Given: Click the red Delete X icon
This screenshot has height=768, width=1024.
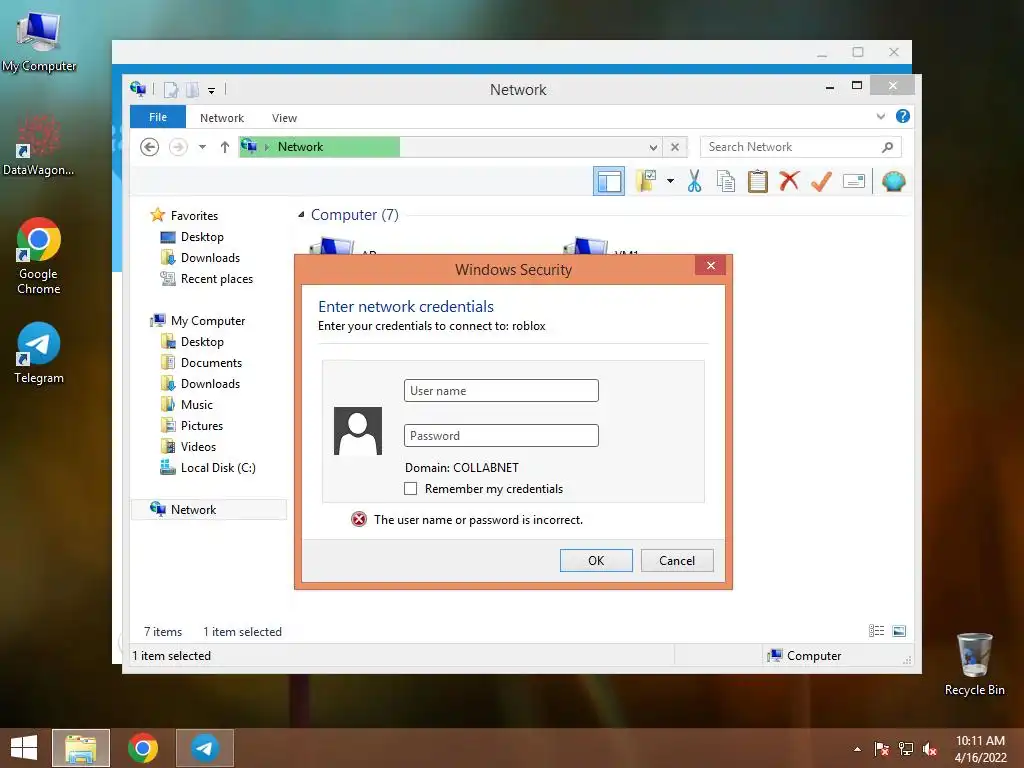Looking at the screenshot, I should (789, 181).
